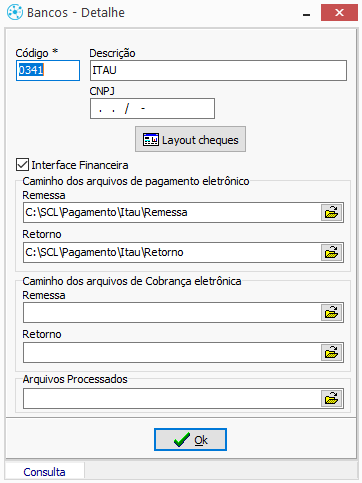Click the Descrição field showing ITAU

pos(218,70)
